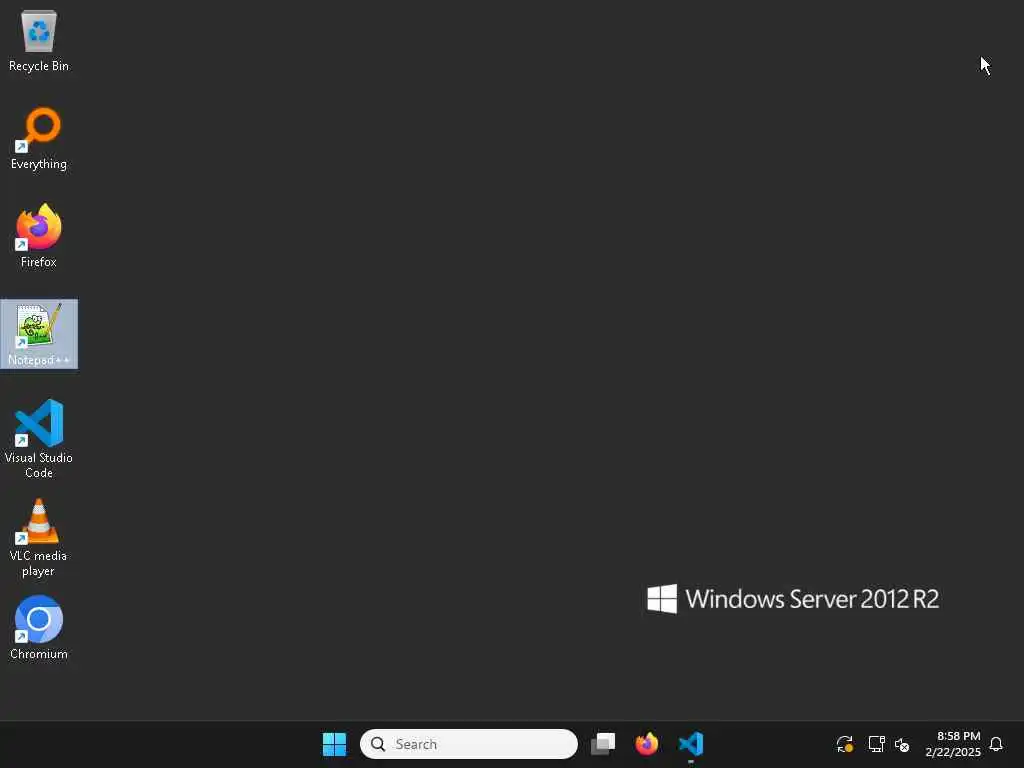This screenshot has height=768, width=1024.
Task: Select the Visual Studio Code desktop shortcut
Action: click(x=39, y=439)
